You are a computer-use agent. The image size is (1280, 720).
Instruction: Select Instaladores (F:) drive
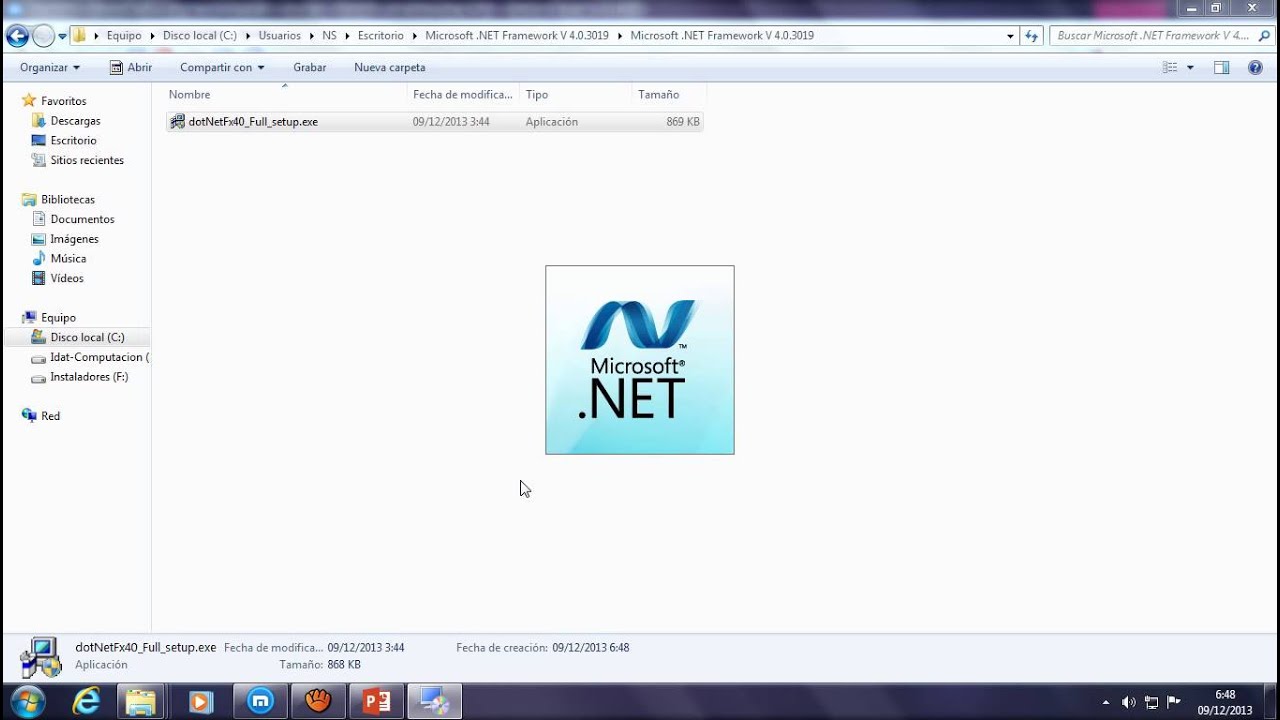(x=89, y=377)
